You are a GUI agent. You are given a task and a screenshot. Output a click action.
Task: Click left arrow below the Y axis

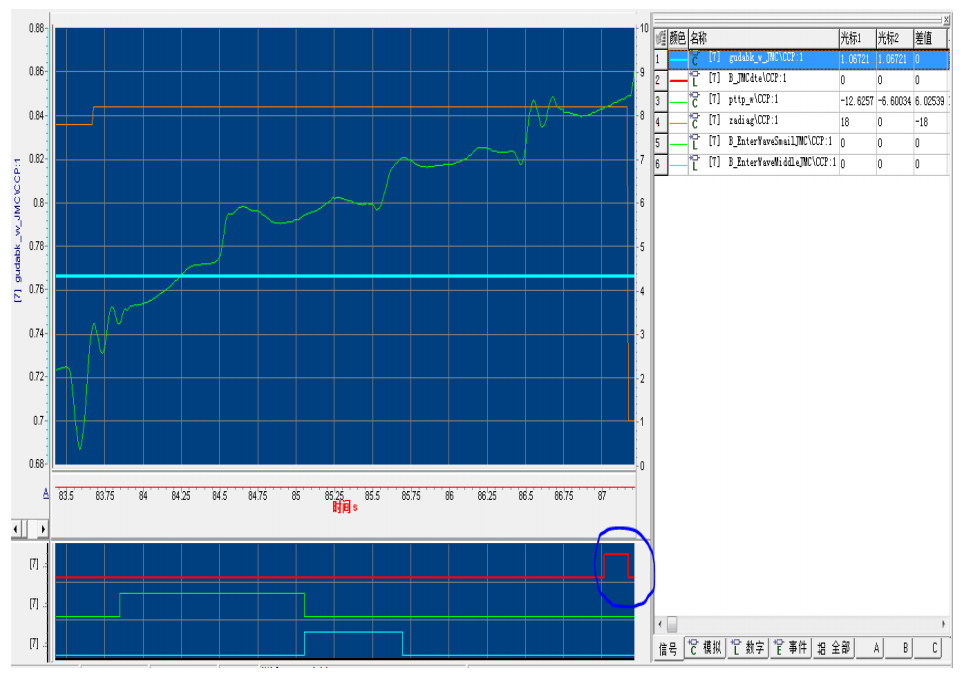point(16,529)
